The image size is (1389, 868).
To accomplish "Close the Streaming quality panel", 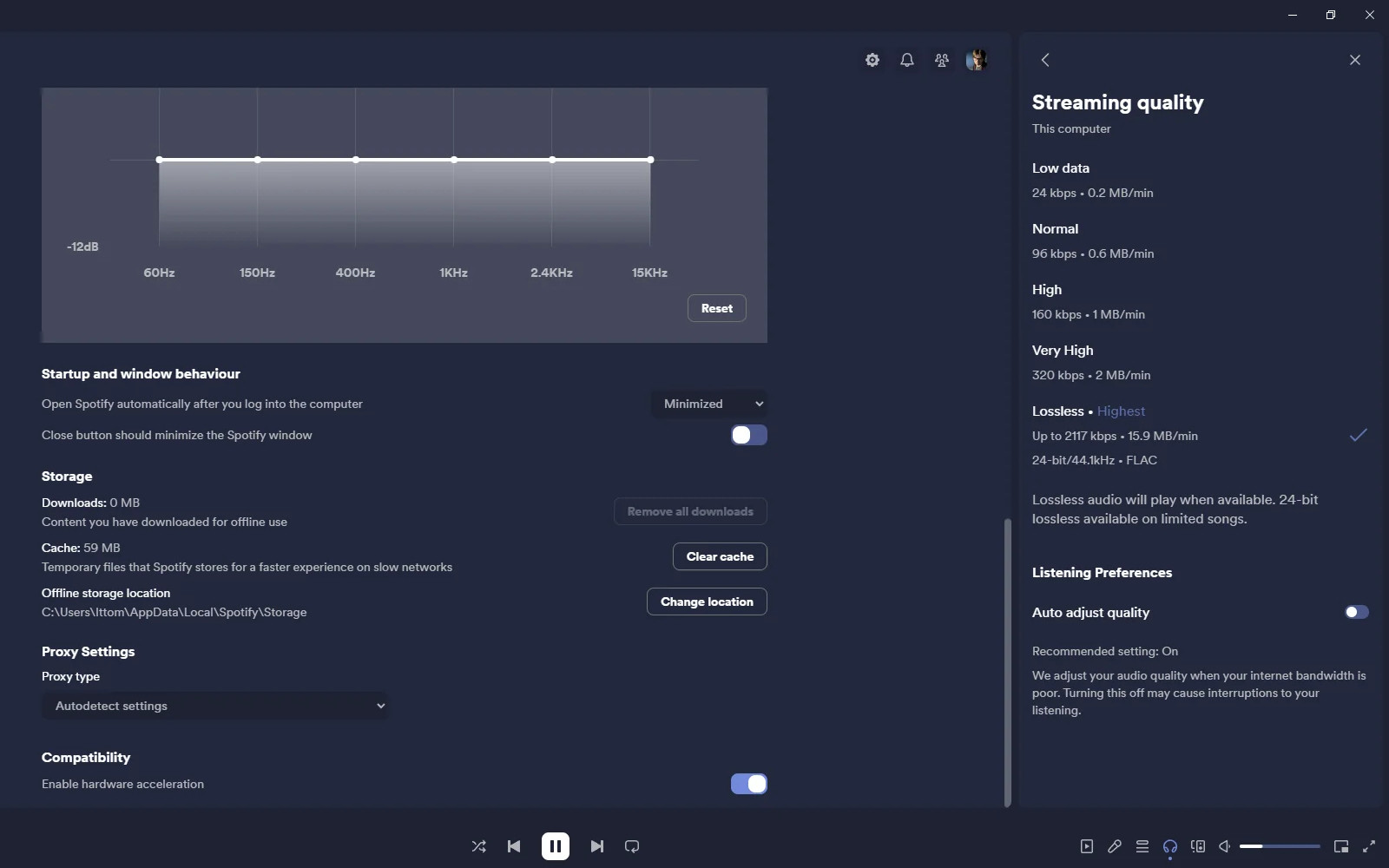I will (x=1355, y=60).
